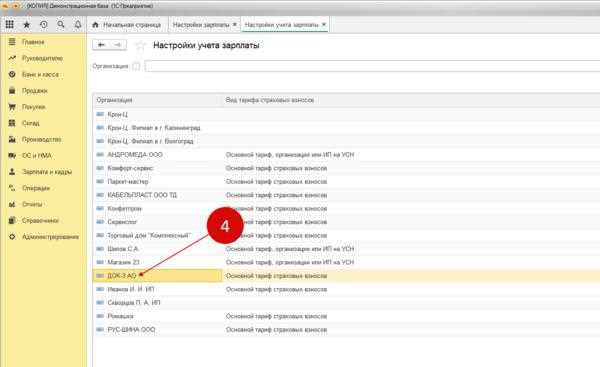The image size is (600, 367).
Task: Switch to Настройки зарплаты tab
Action: pos(201,25)
